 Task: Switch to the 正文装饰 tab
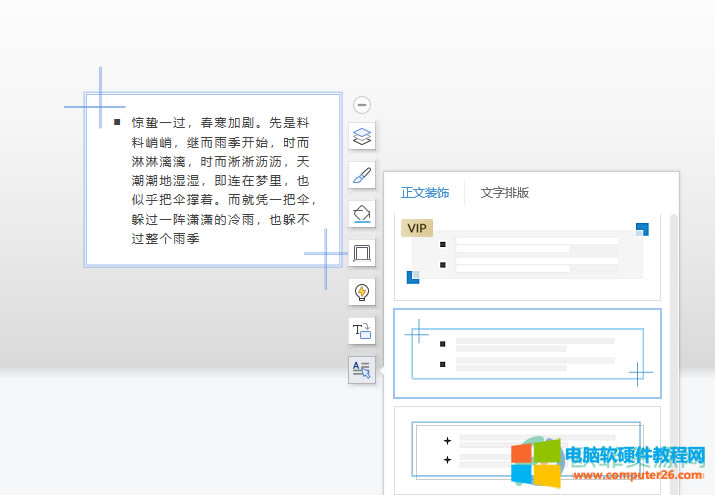coord(425,193)
